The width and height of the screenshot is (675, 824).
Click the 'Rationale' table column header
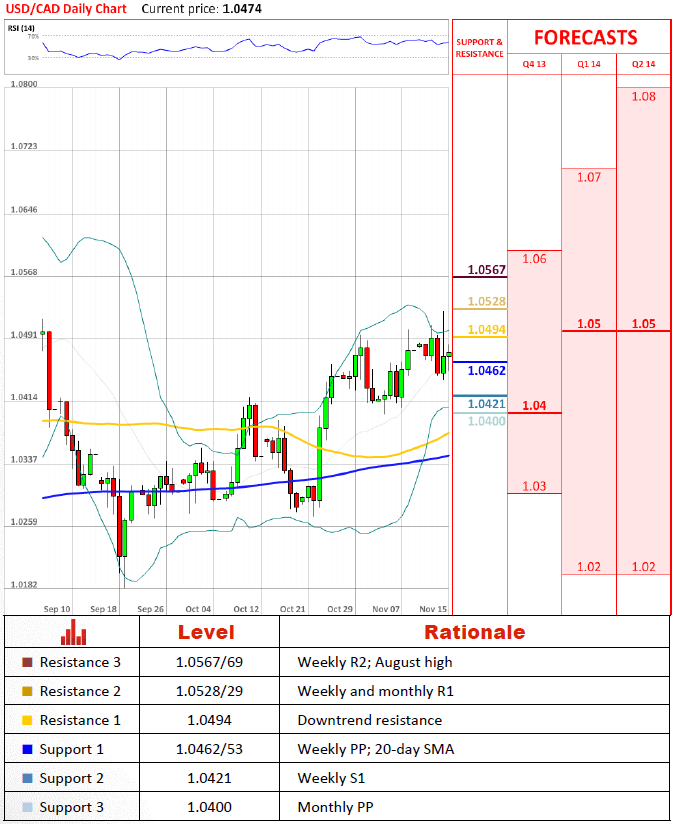pos(475,632)
